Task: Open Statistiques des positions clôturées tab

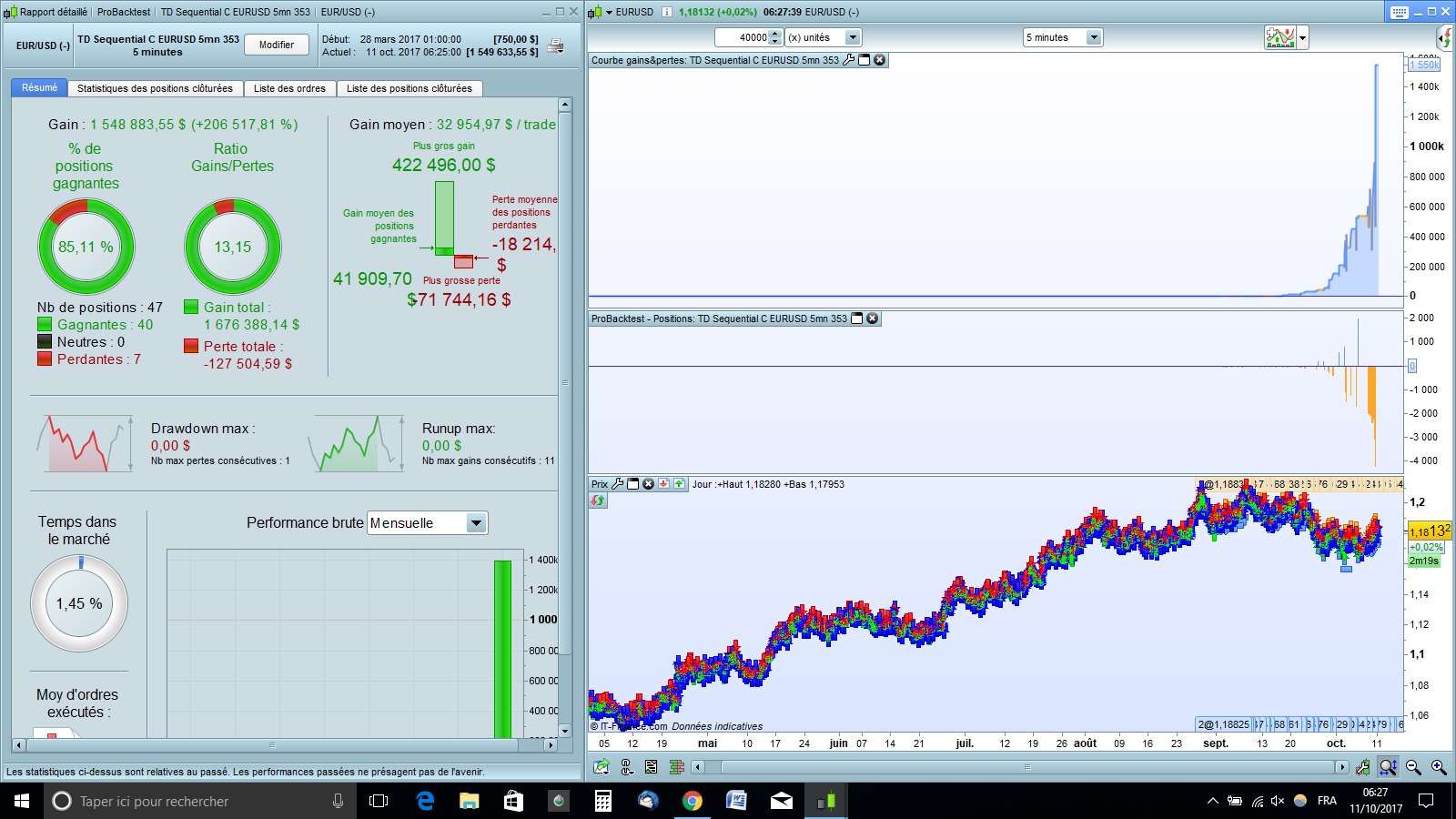Action: point(155,88)
